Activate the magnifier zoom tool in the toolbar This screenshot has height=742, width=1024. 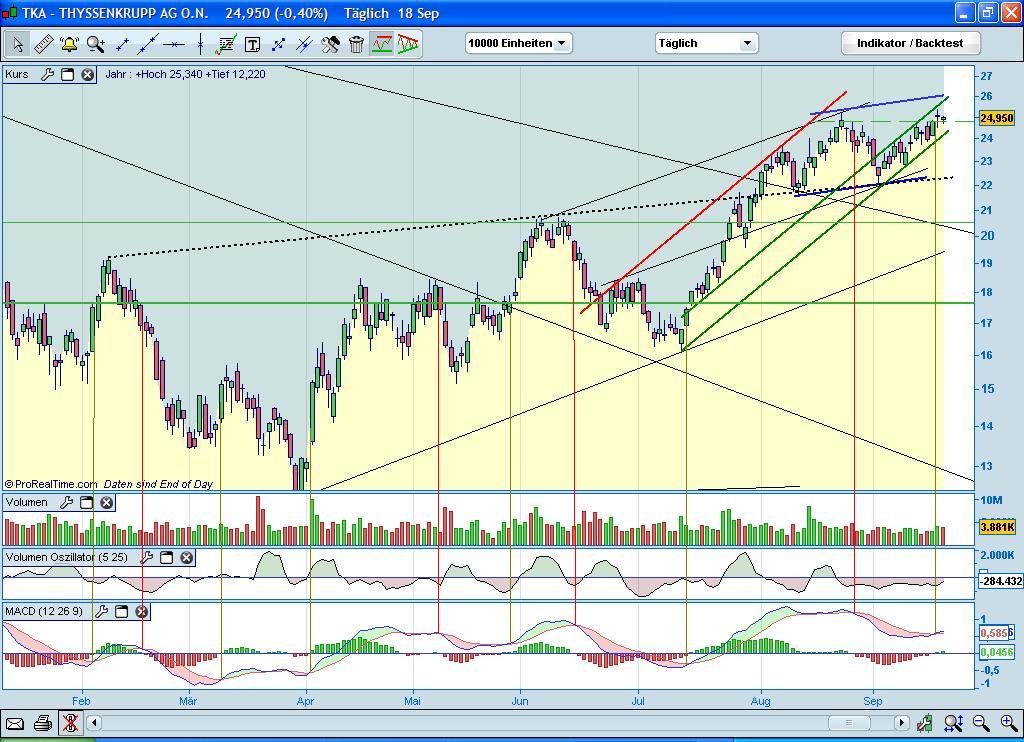[95, 44]
